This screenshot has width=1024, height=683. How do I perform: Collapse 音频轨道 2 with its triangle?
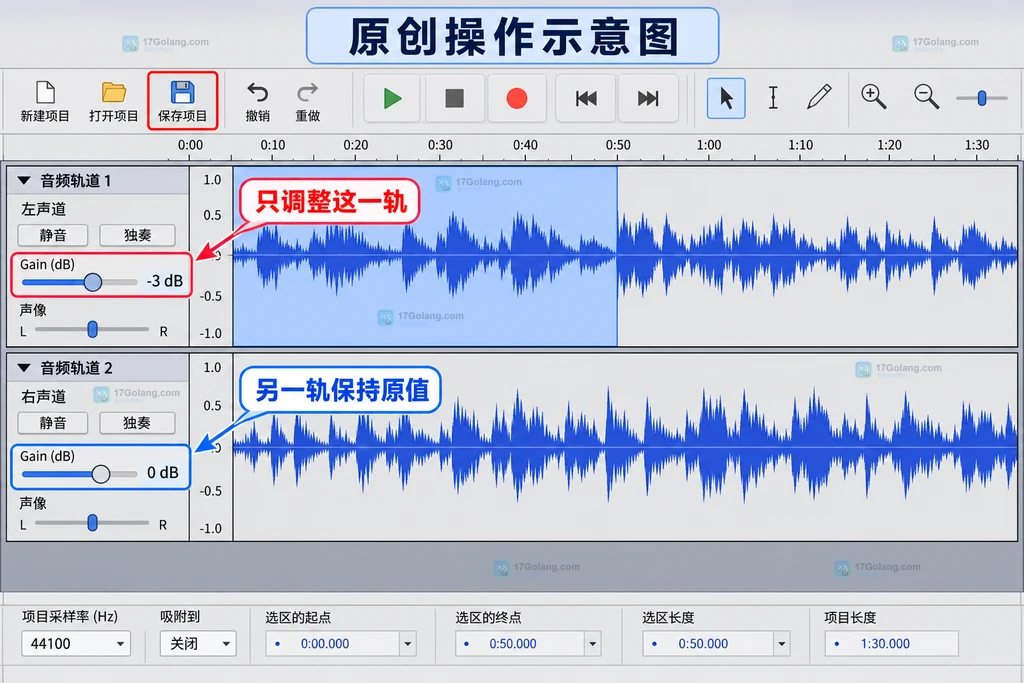(x=24, y=368)
